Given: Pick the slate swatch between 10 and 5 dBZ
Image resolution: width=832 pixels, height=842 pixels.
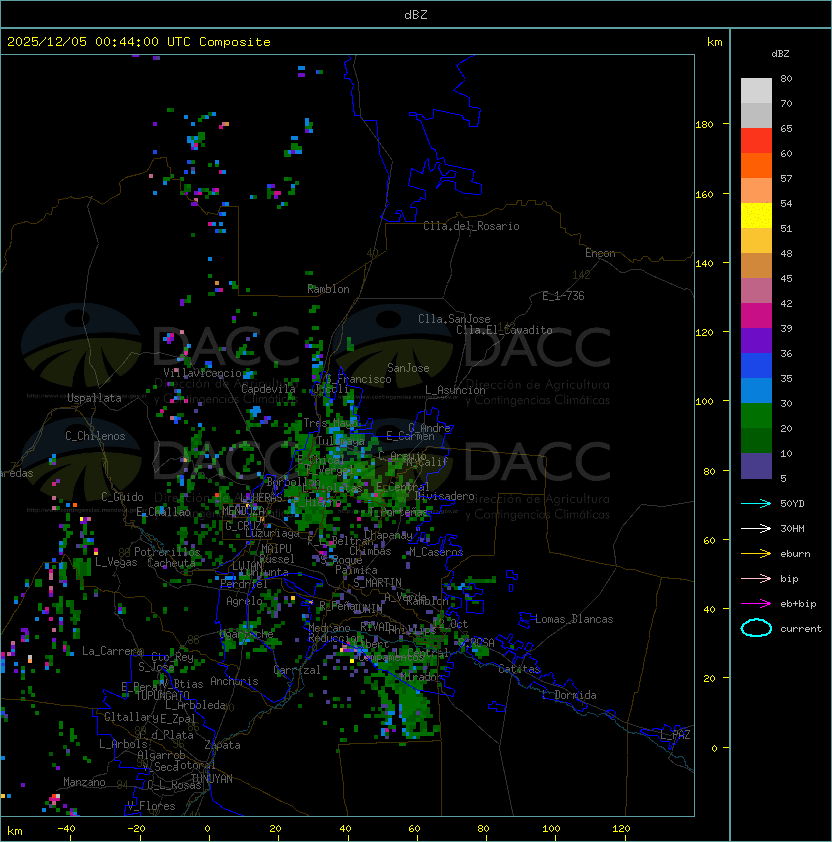Looking at the screenshot, I should [x=756, y=466].
